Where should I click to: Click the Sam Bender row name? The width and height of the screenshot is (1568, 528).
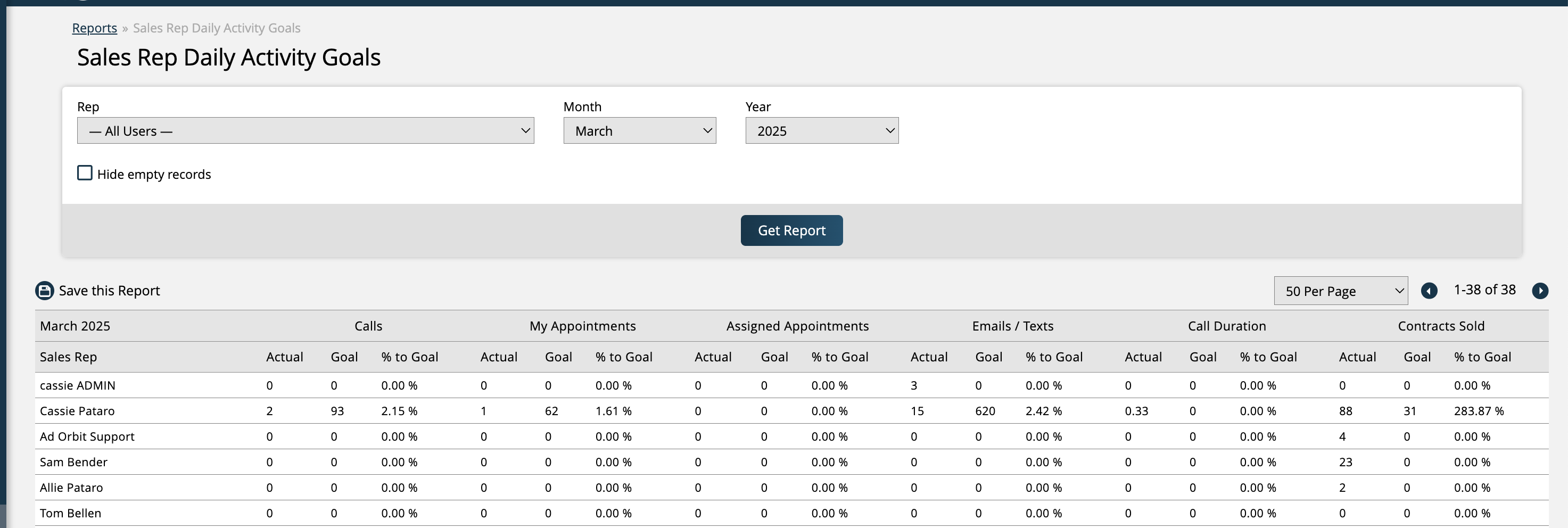pos(73,462)
